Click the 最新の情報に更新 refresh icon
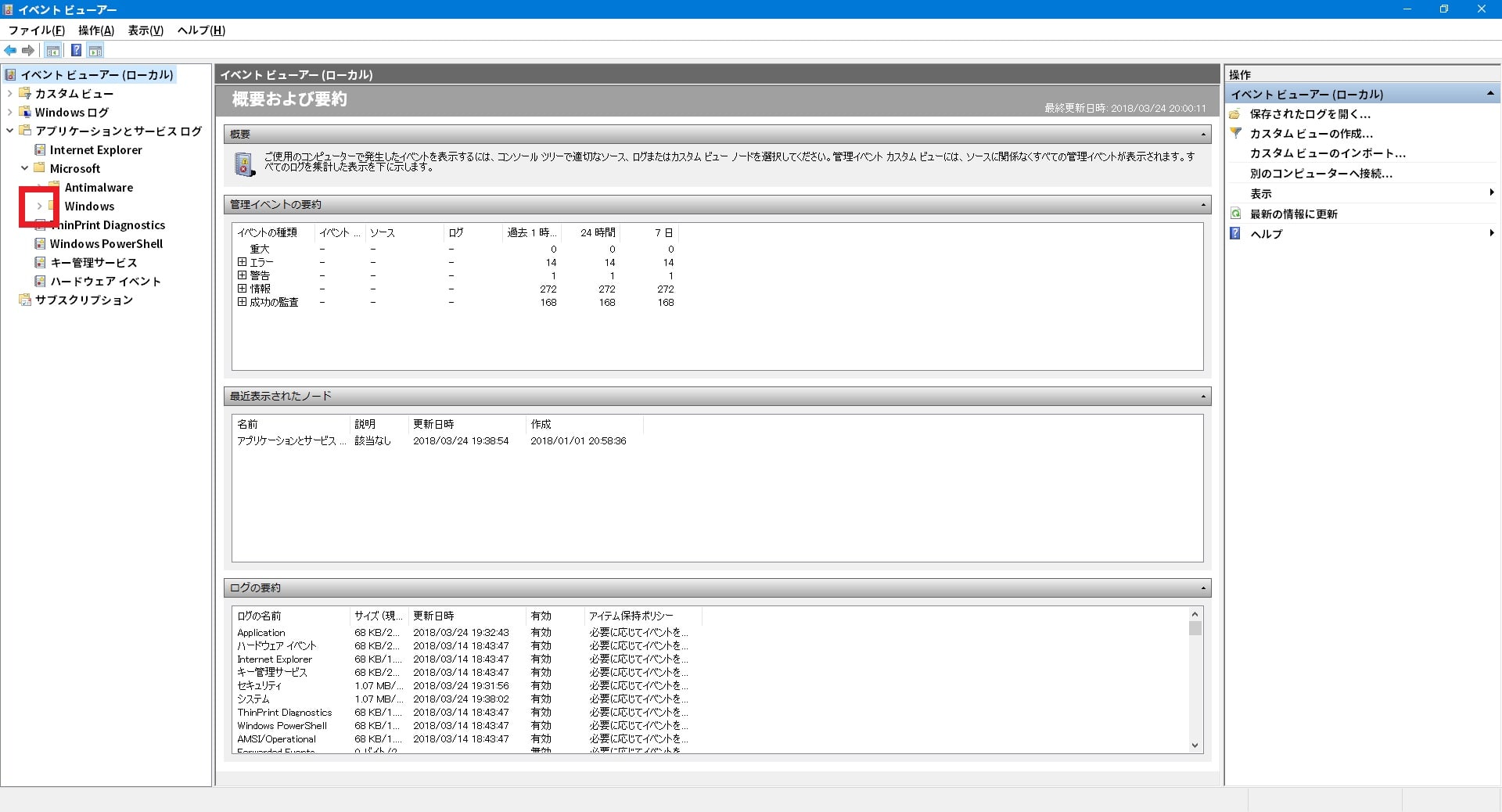Screen dimensions: 1502x812 [x=1235, y=214]
